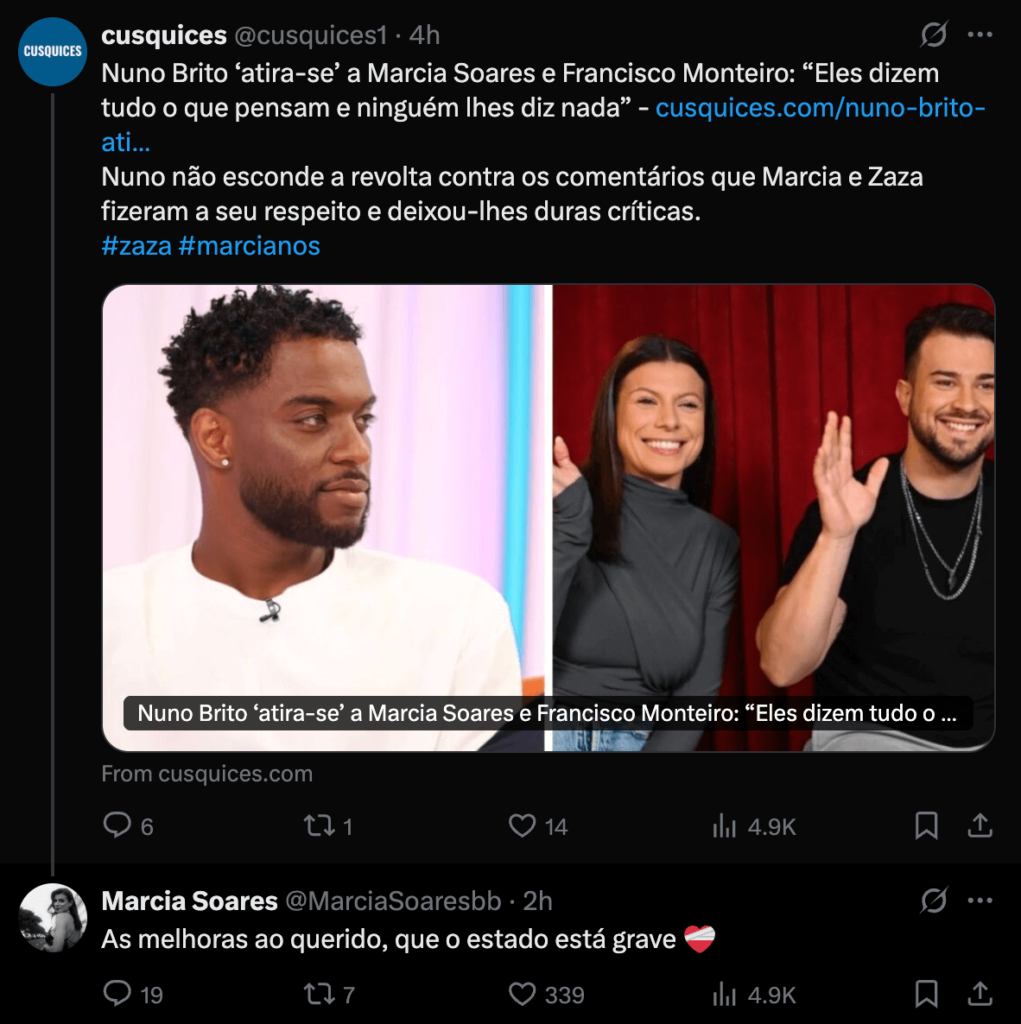Share the cusquices tweet
This screenshot has height=1024, width=1021.
point(980,825)
